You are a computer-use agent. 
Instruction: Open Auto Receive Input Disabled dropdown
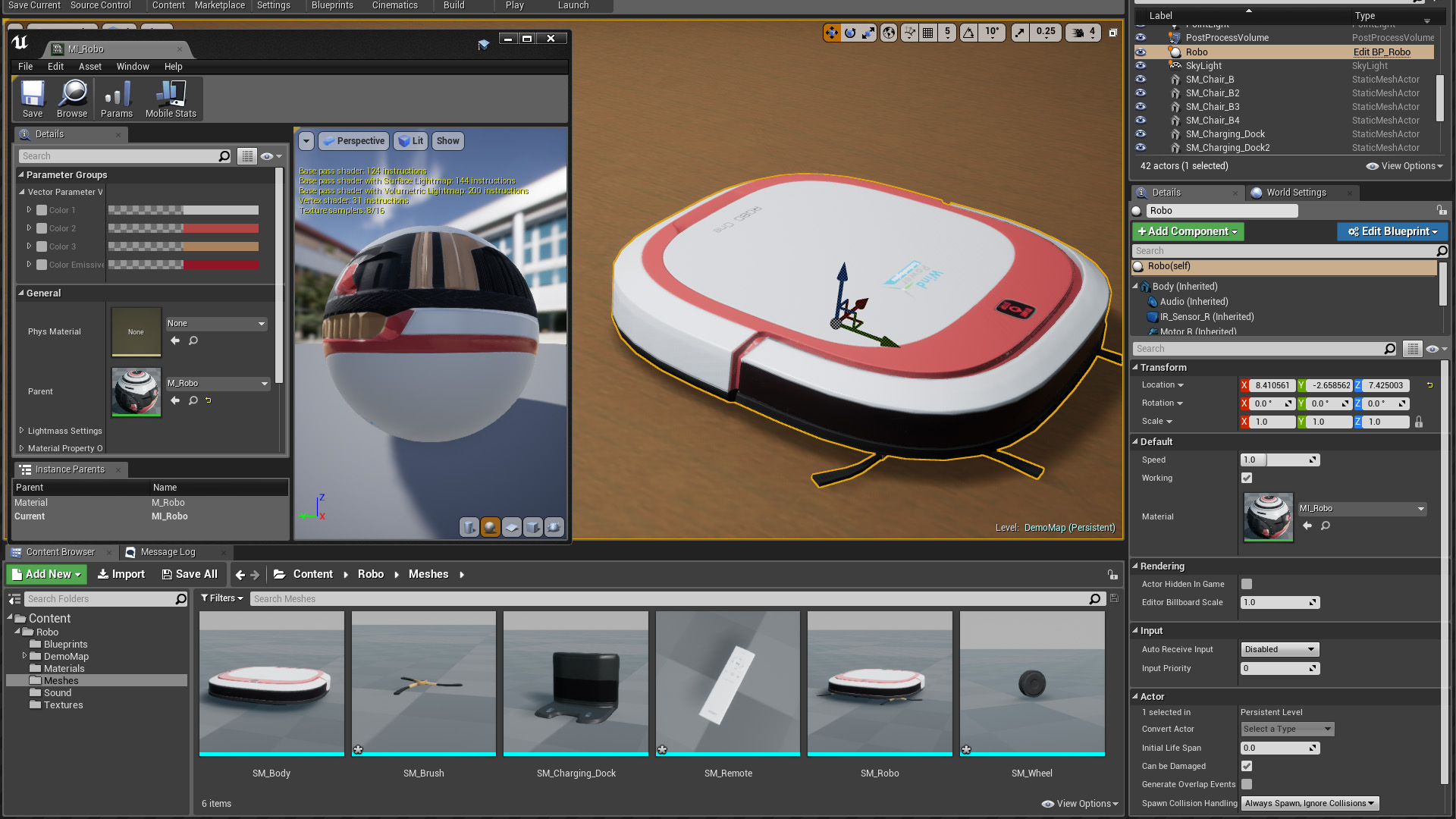[1280, 649]
